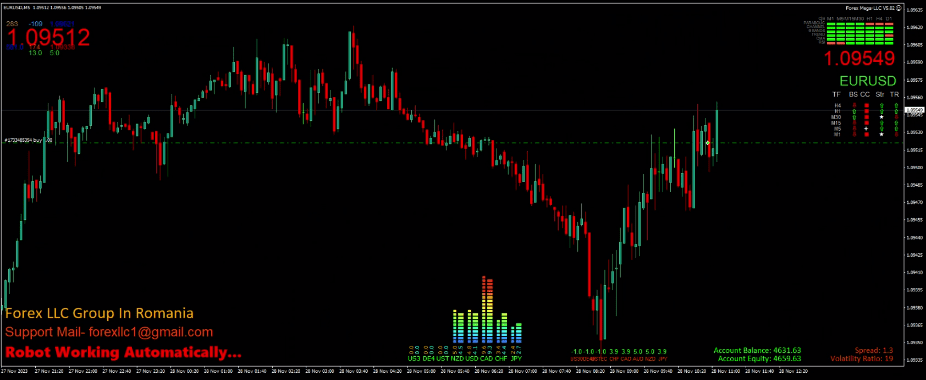Click the red 1.09549 price readout
Viewport: 926px width, 380px height.
(x=860, y=59)
